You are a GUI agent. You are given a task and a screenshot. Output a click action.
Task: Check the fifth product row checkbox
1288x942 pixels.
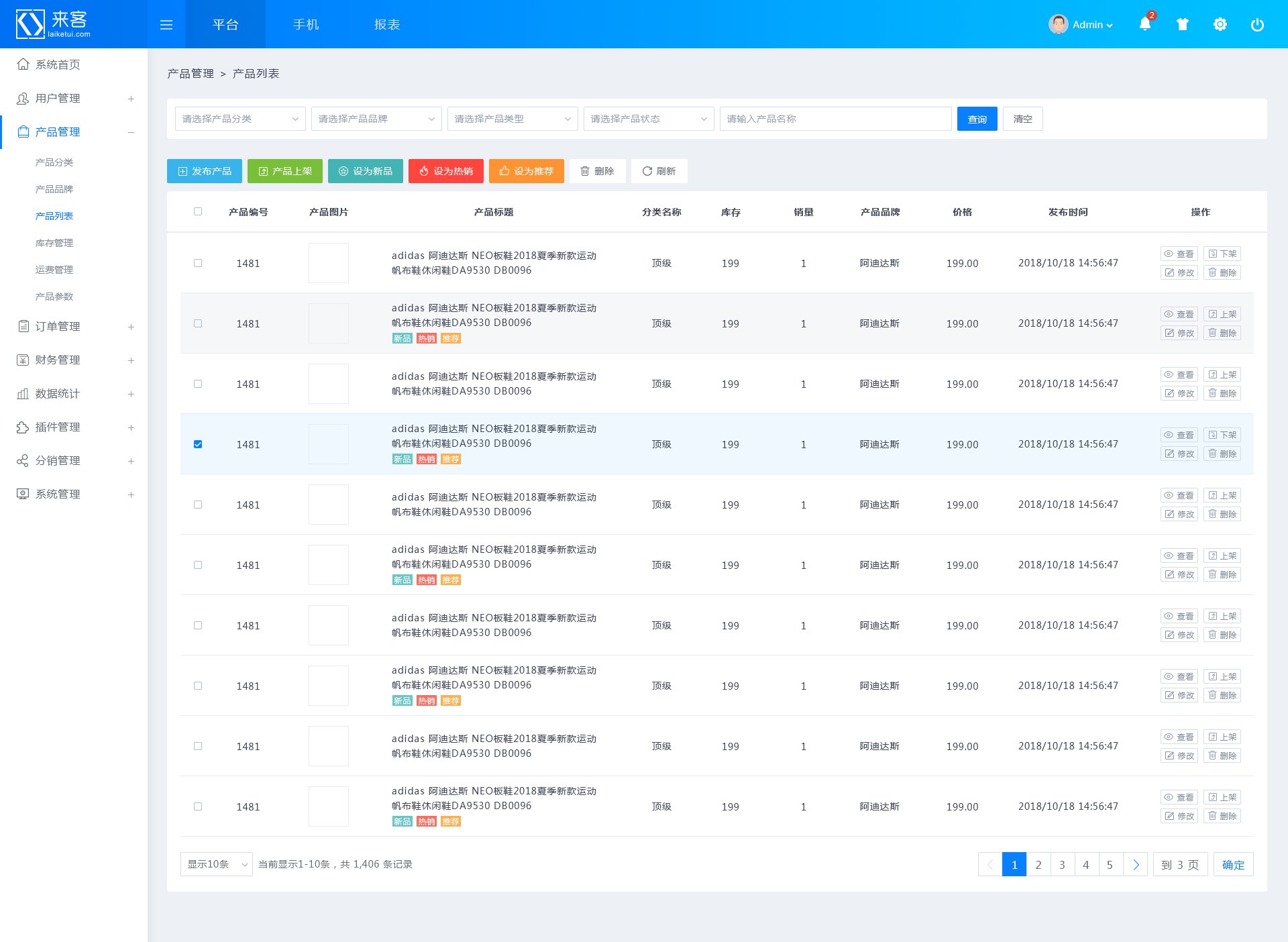[x=198, y=505]
